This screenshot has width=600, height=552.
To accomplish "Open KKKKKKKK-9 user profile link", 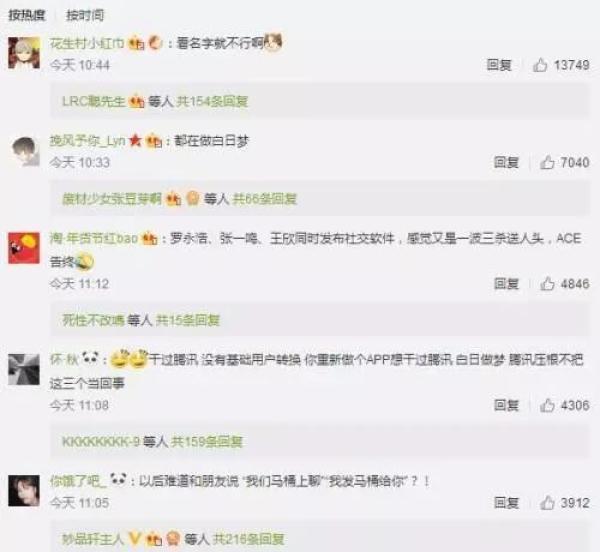I will (101, 442).
